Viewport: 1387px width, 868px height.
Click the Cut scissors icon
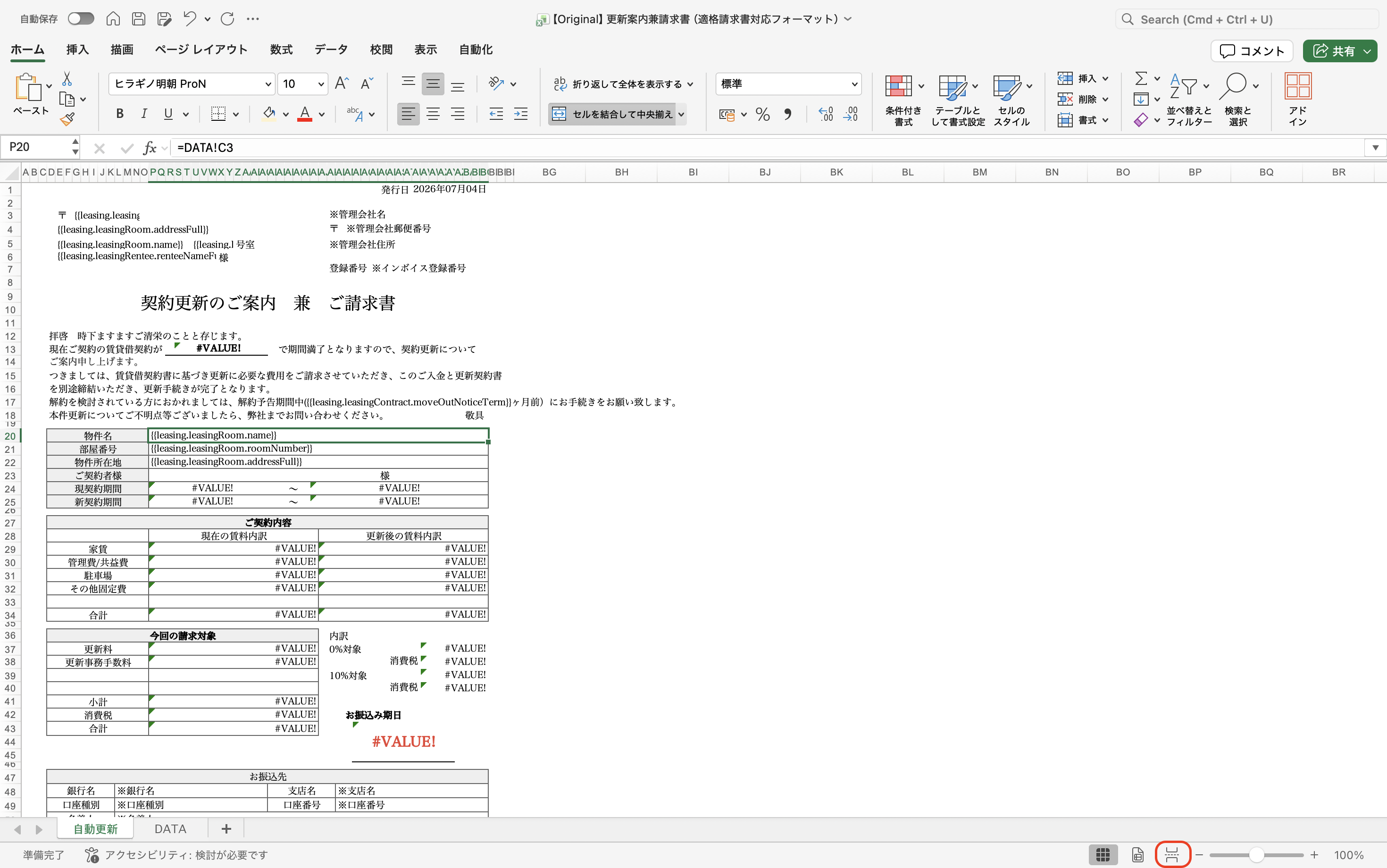(x=67, y=79)
